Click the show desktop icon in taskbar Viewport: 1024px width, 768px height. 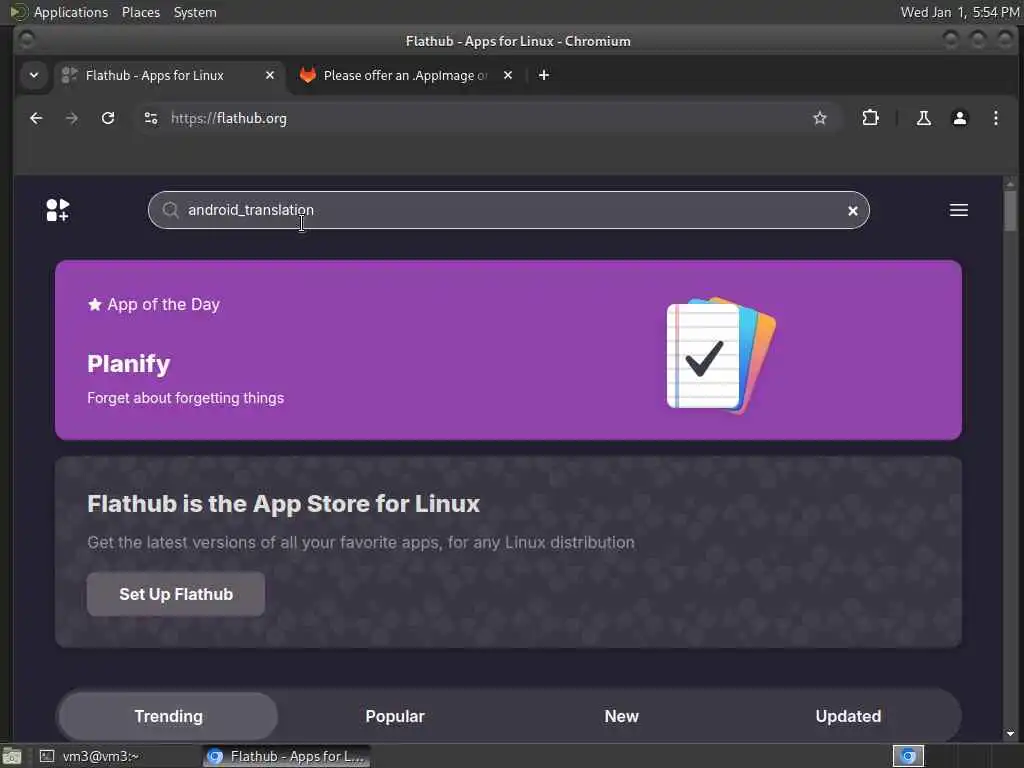[12, 756]
